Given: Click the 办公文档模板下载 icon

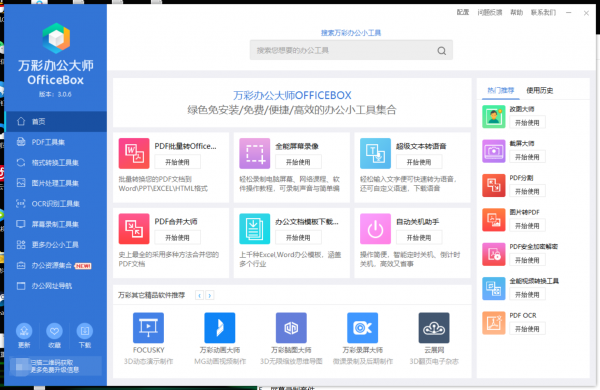Looking at the screenshot, I should 254,229.
